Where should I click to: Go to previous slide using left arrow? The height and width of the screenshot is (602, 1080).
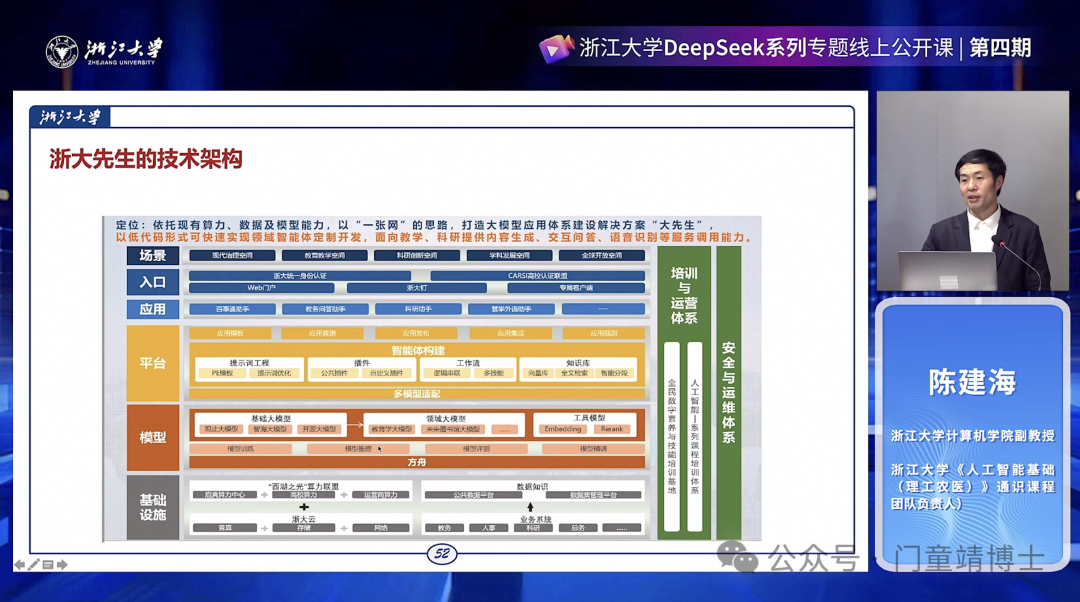[19, 565]
